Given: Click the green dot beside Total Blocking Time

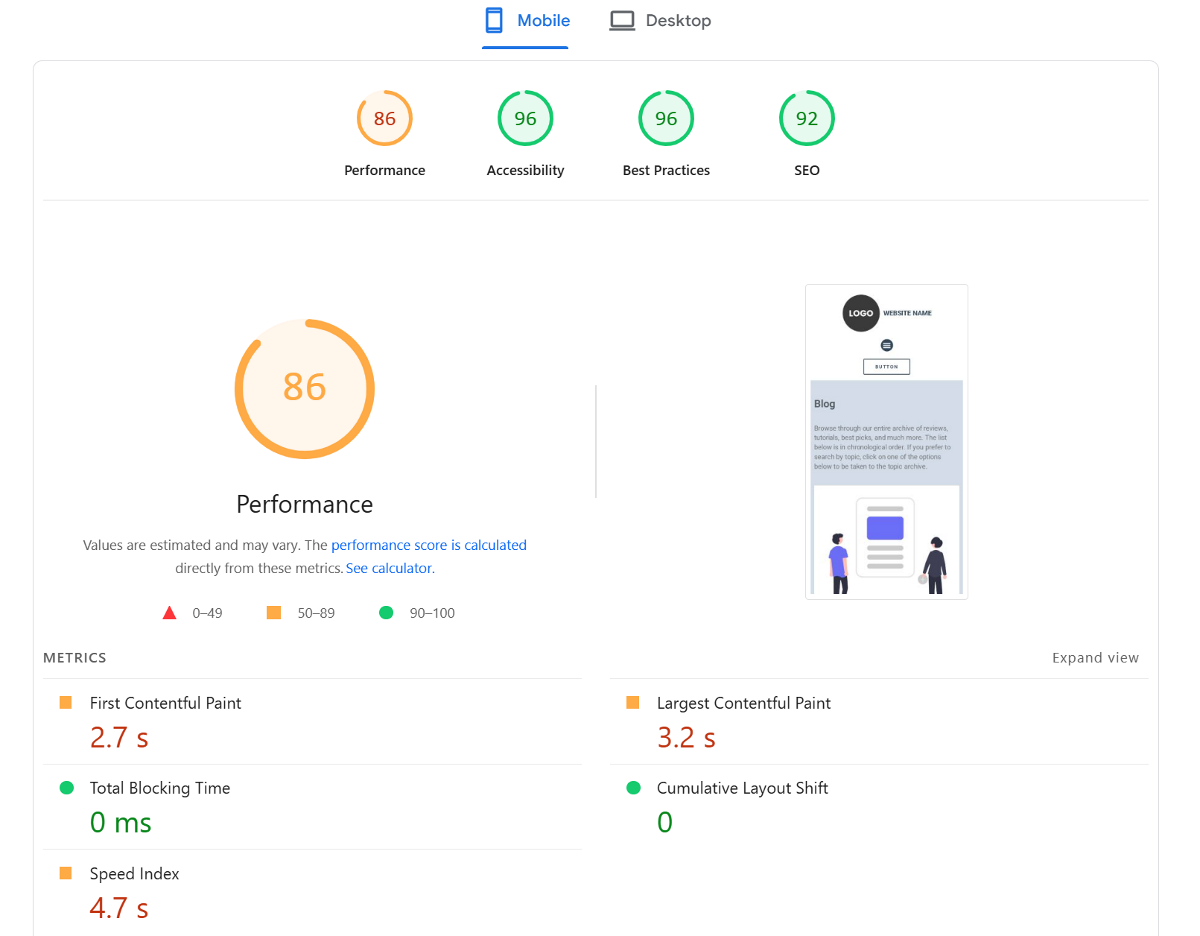Looking at the screenshot, I should pos(66,787).
